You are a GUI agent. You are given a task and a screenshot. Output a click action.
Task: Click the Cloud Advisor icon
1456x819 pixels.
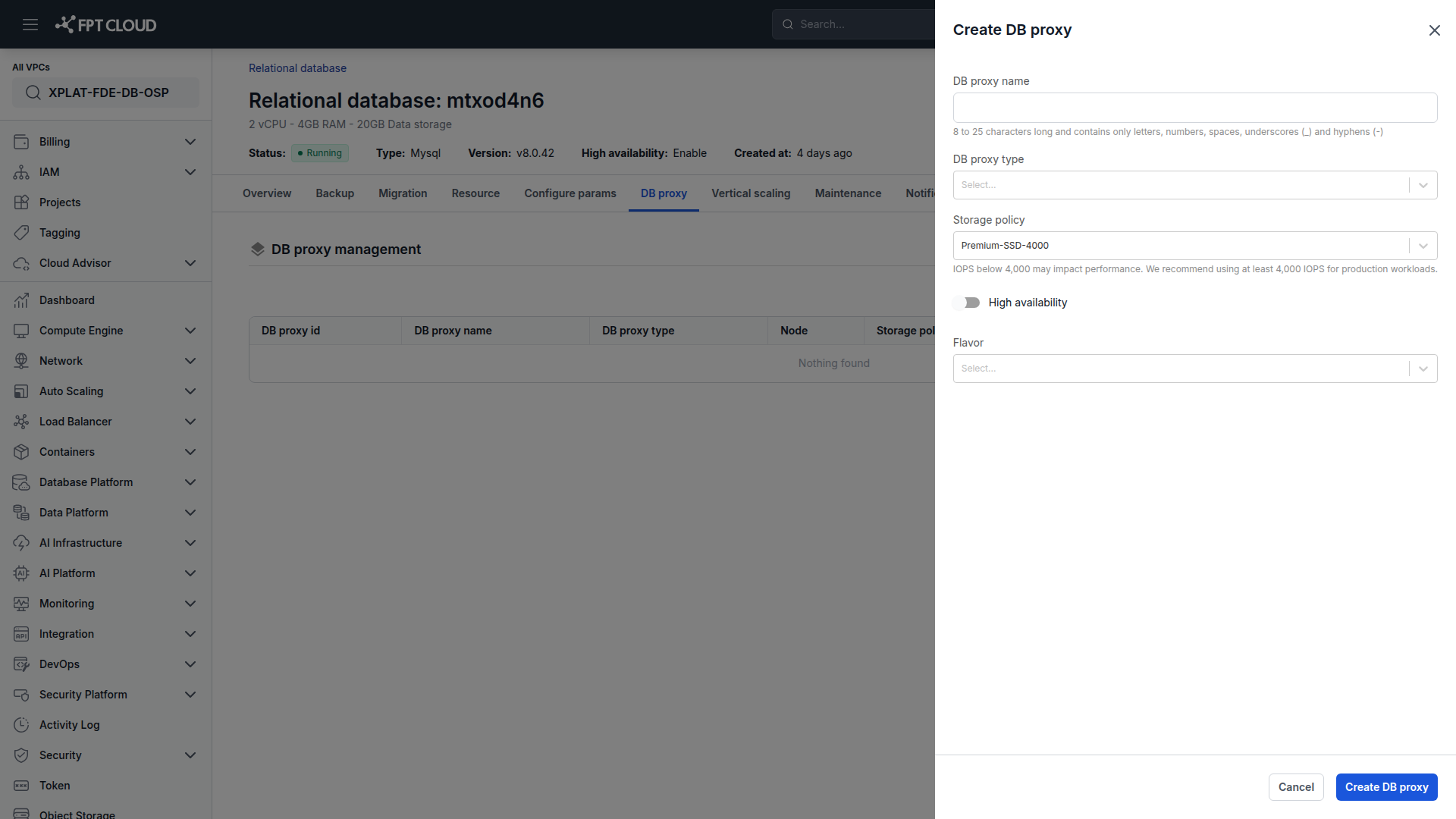(x=21, y=263)
